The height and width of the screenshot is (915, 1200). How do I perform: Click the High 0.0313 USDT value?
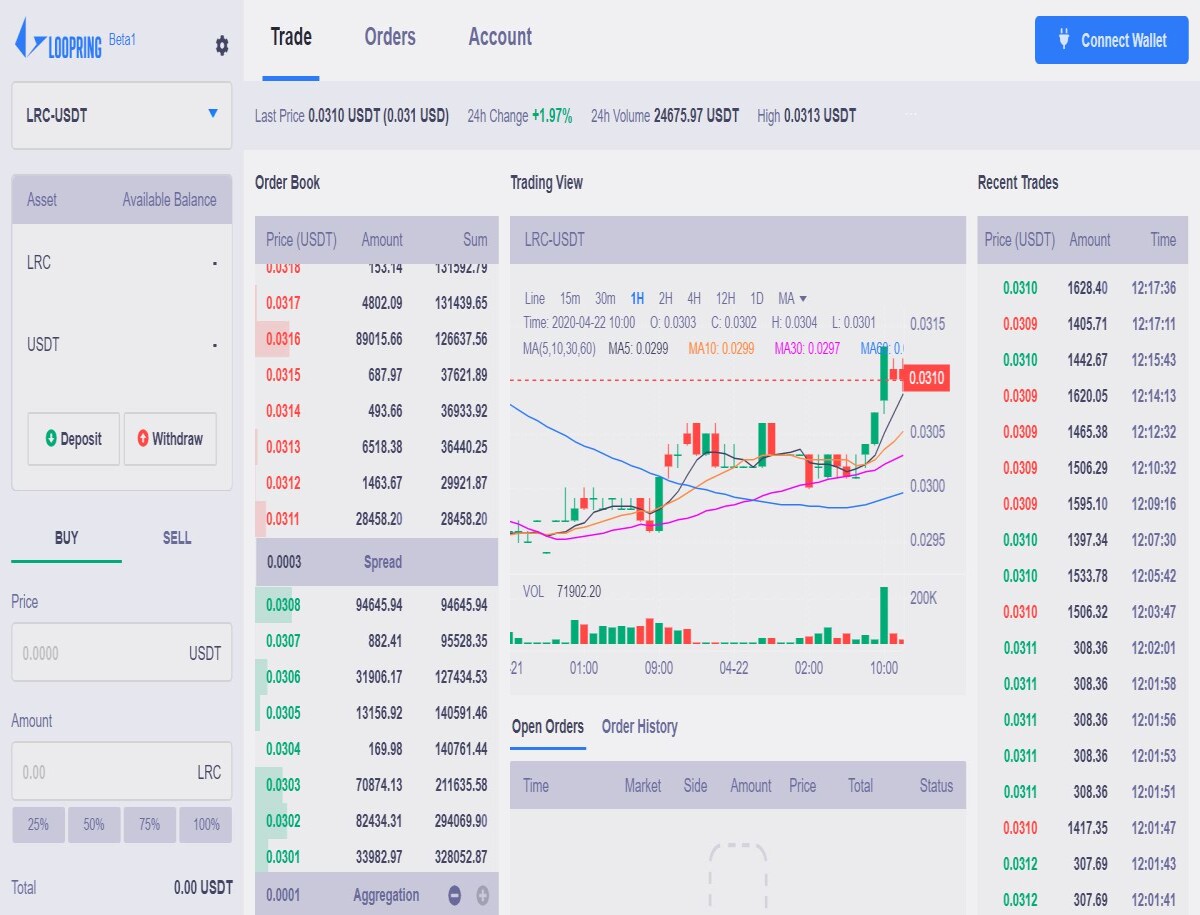point(820,116)
